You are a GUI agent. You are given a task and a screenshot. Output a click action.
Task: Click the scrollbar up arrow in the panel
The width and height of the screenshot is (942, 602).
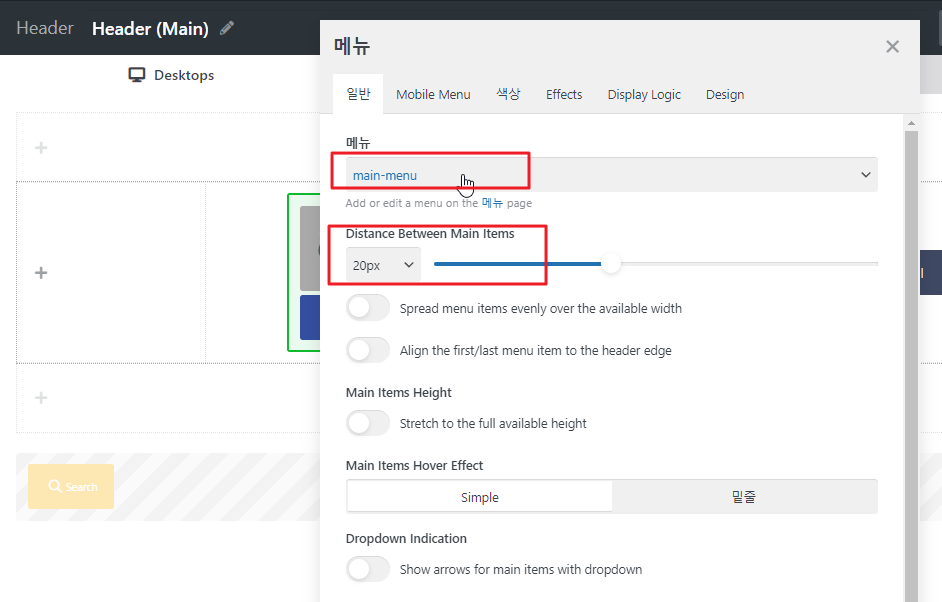[911, 123]
